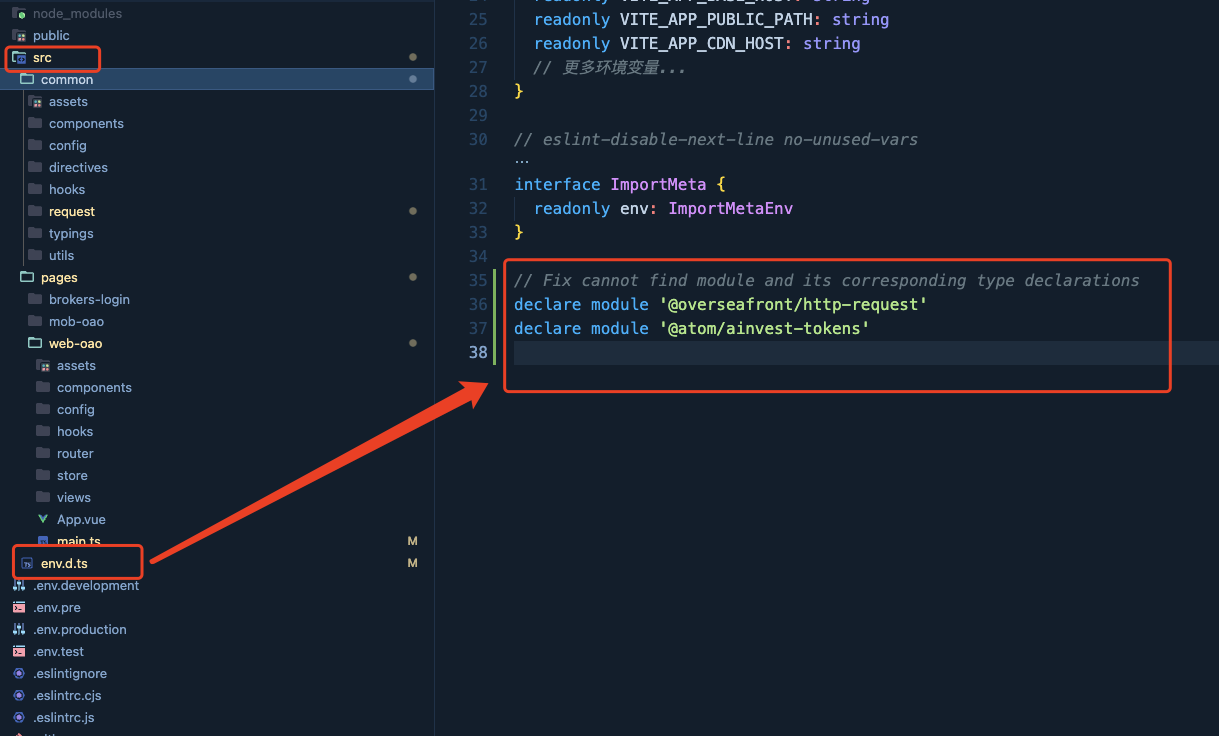
Task: Open the .env.development file
Action: point(86,585)
